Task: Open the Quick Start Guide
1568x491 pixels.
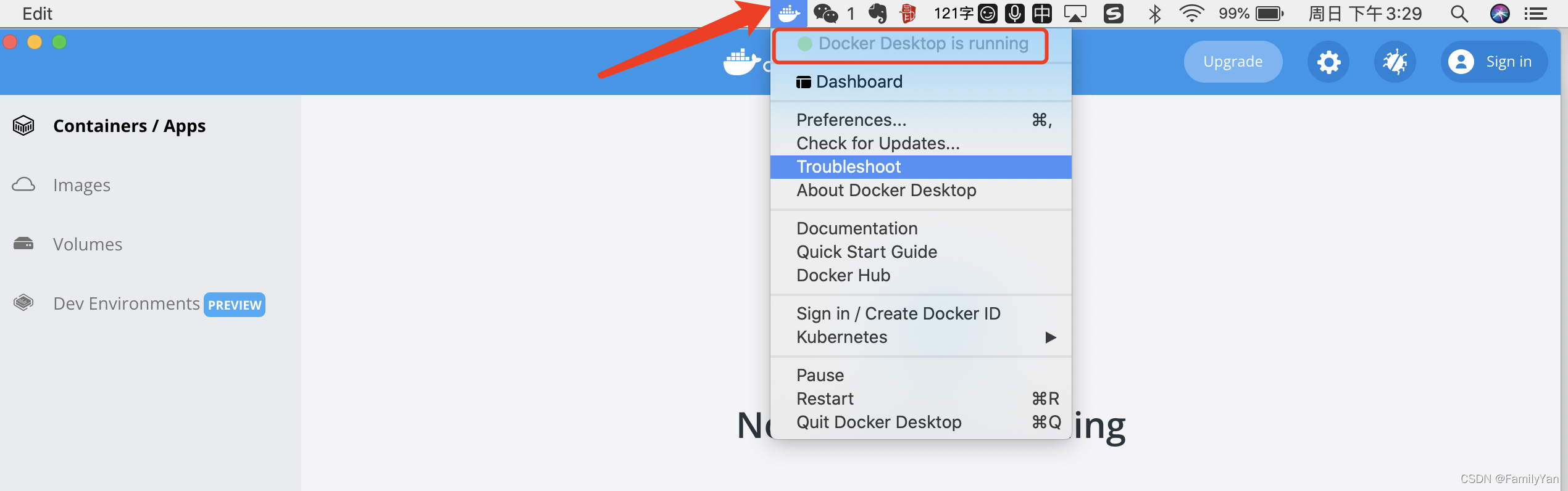Action: 921,252
